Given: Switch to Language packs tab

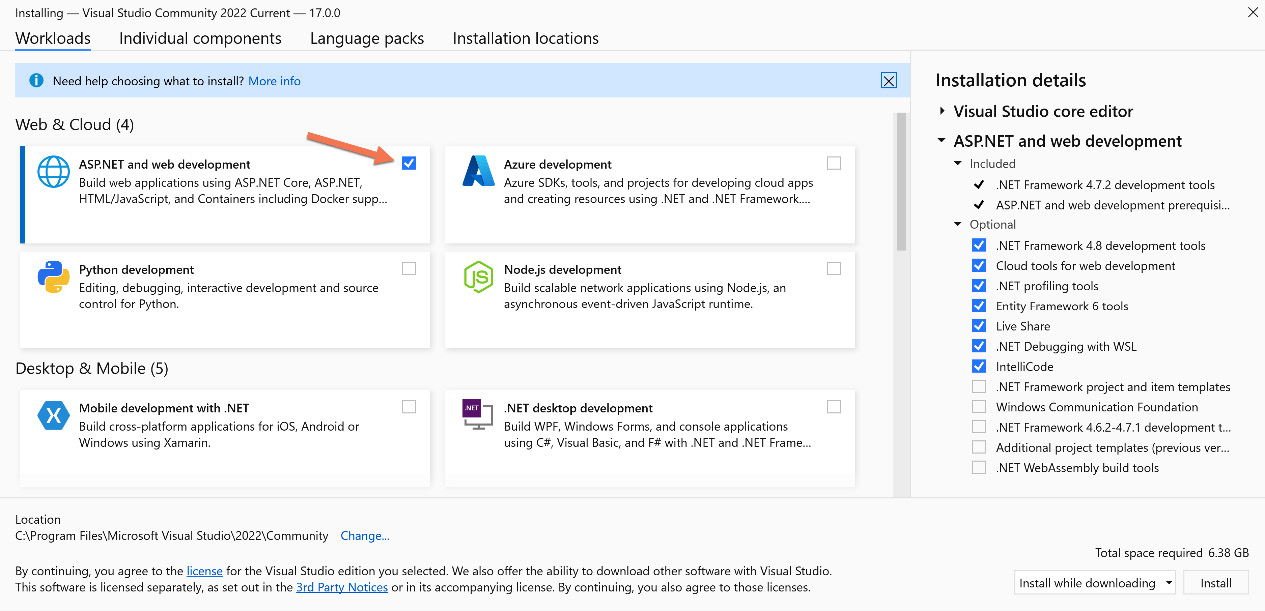Looking at the screenshot, I should point(367,38).
